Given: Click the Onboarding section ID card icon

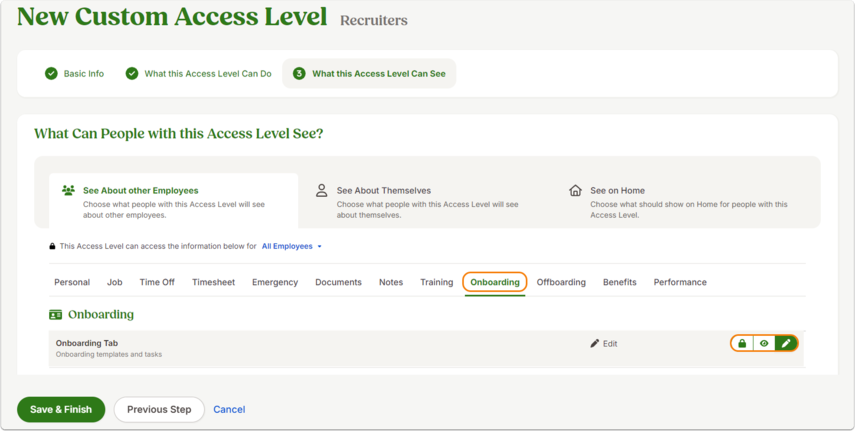Looking at the screenshot, I should [55, 315].
